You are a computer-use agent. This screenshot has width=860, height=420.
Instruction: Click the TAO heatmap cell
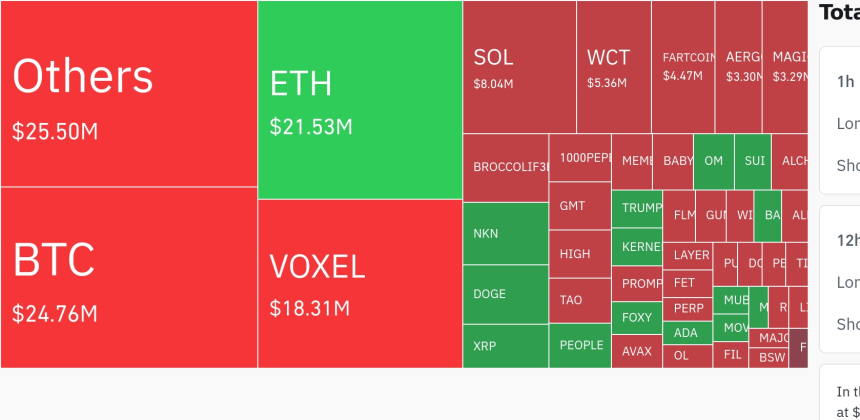point(579,300)
